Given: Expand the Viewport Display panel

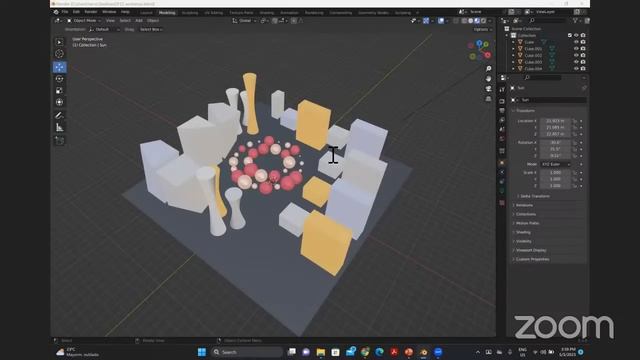Looking at the screenshot, I should [x=531, y=250].
